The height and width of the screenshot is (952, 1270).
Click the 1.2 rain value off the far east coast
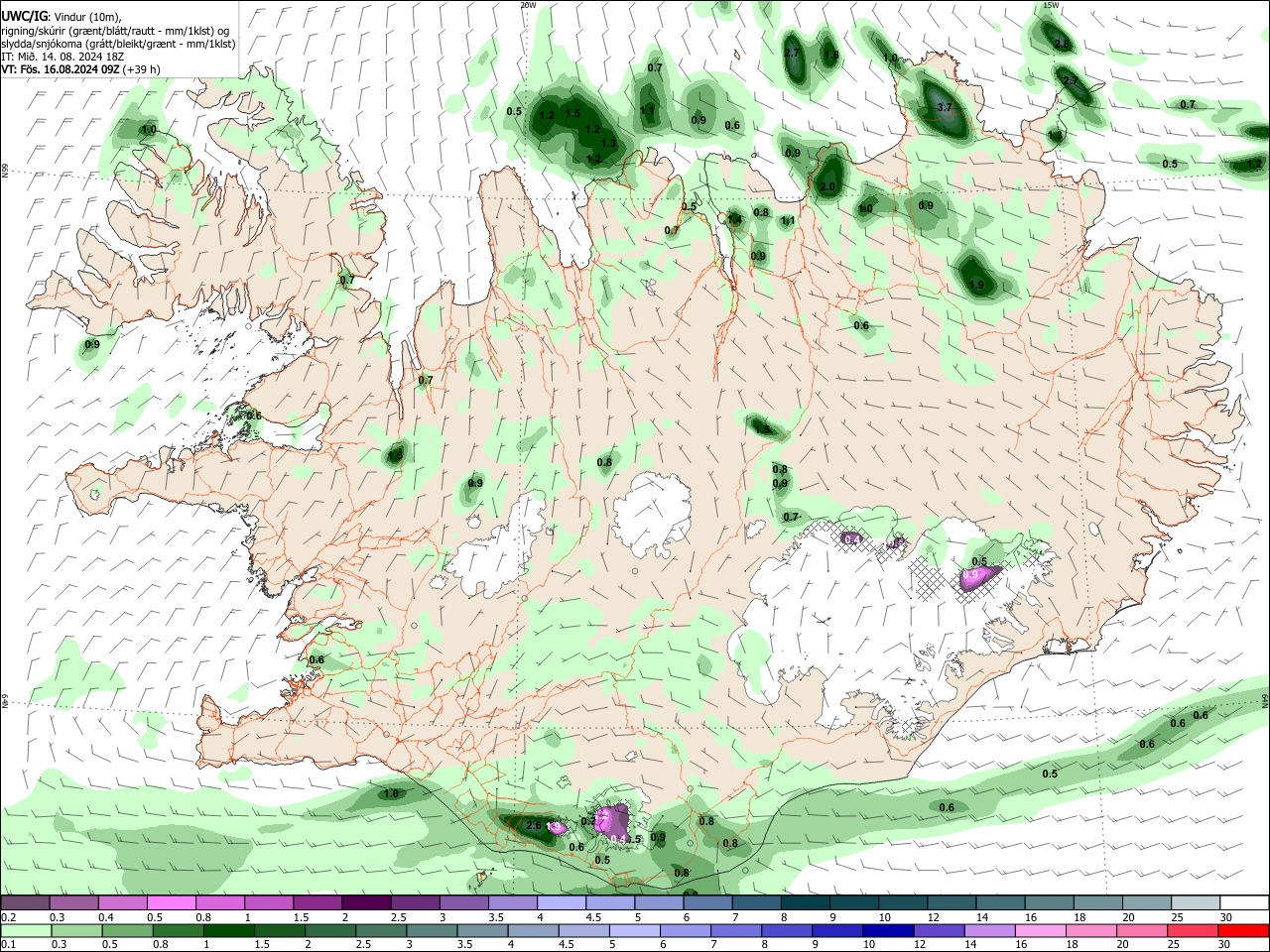1254,164
